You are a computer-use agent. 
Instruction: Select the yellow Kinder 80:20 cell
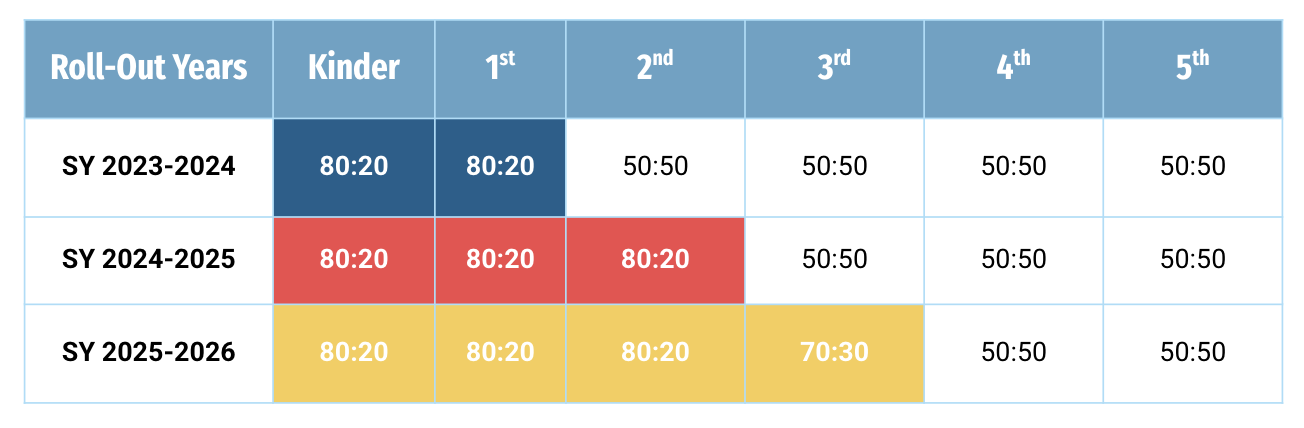pyautogui.click(x=353, y=353)
